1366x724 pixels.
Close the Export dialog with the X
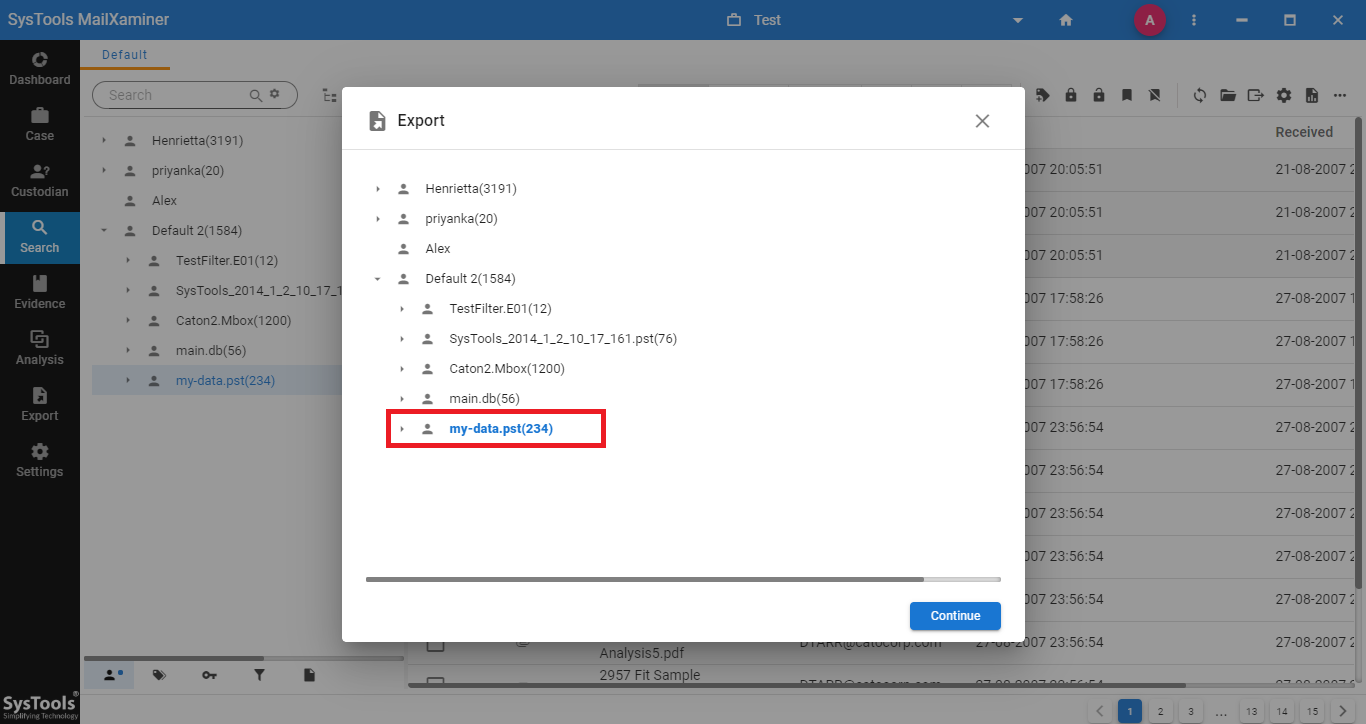[x=982, y=121]
